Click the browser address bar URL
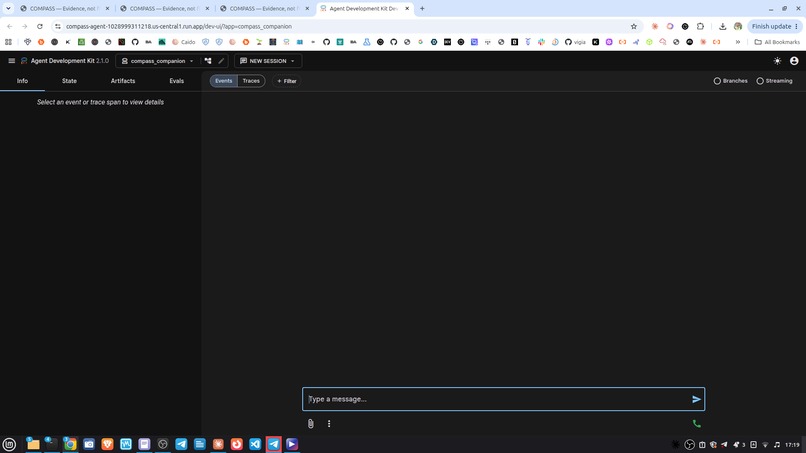 pos(179,26)
